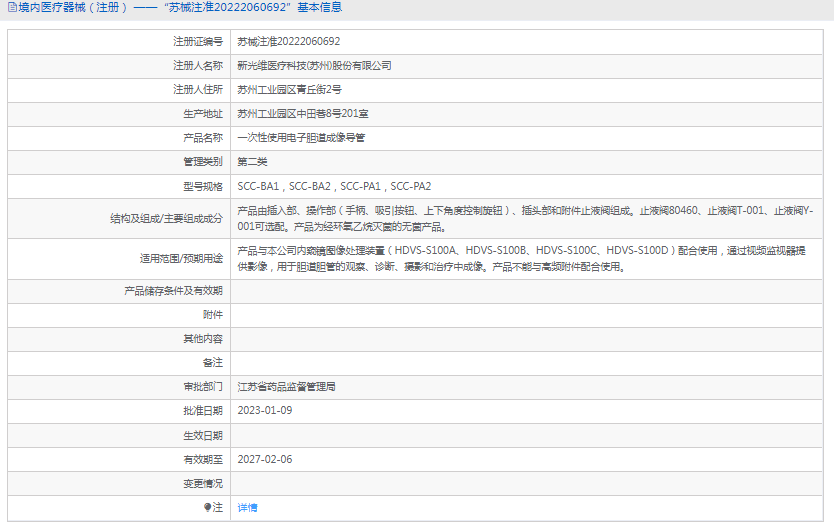This screenshot has height=528, width=834.
Task: Click the 变更情况 label
Action: (203, 484)
